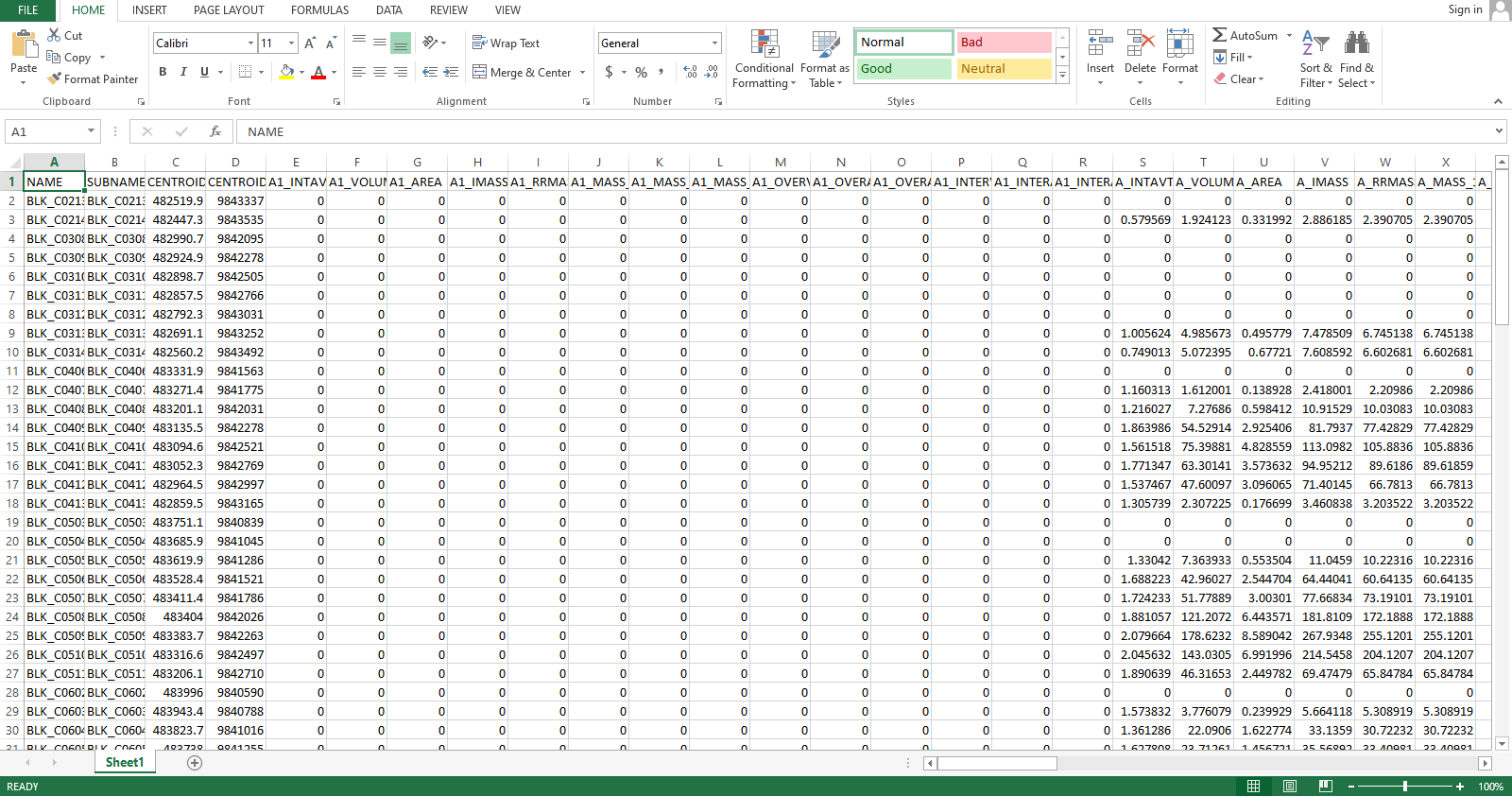Switch to the INSERT ribbon tab

coord(149,10)
